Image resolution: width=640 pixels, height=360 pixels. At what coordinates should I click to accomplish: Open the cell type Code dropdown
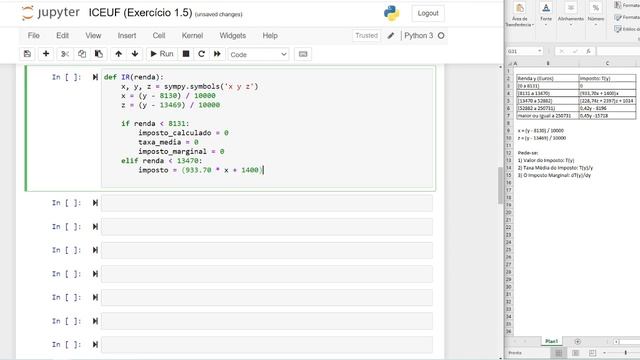[x=258, y=54]
